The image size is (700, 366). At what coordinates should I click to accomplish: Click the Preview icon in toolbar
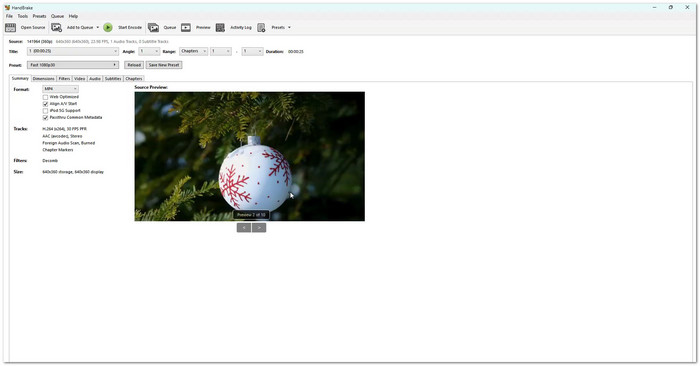(186, 28)
